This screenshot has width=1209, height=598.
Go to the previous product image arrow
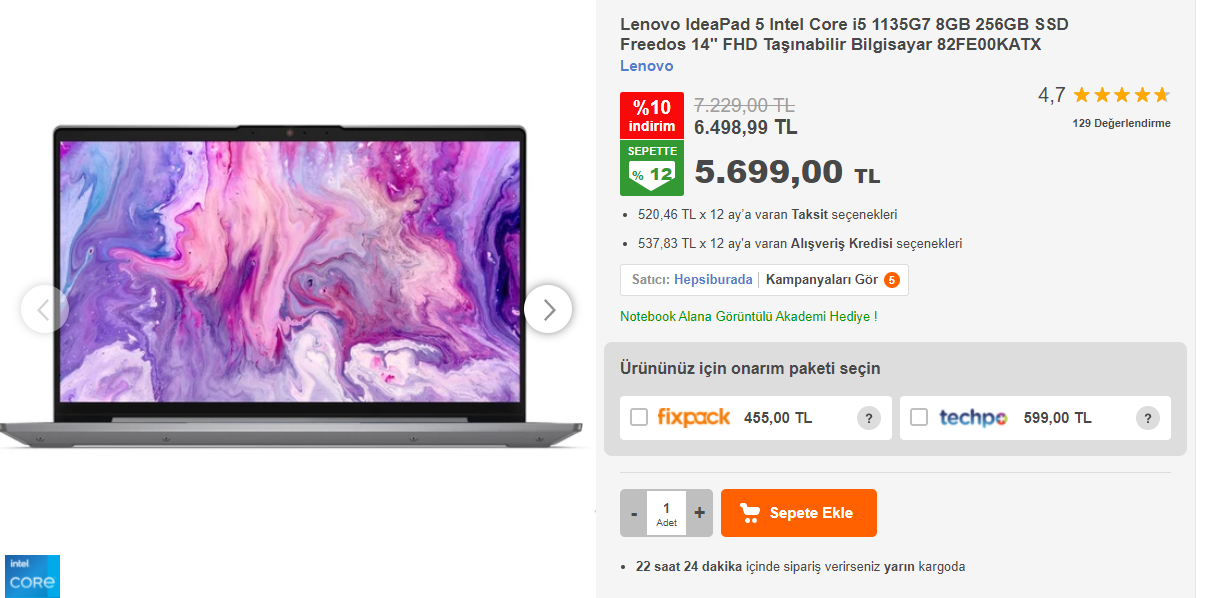(44, 309)
